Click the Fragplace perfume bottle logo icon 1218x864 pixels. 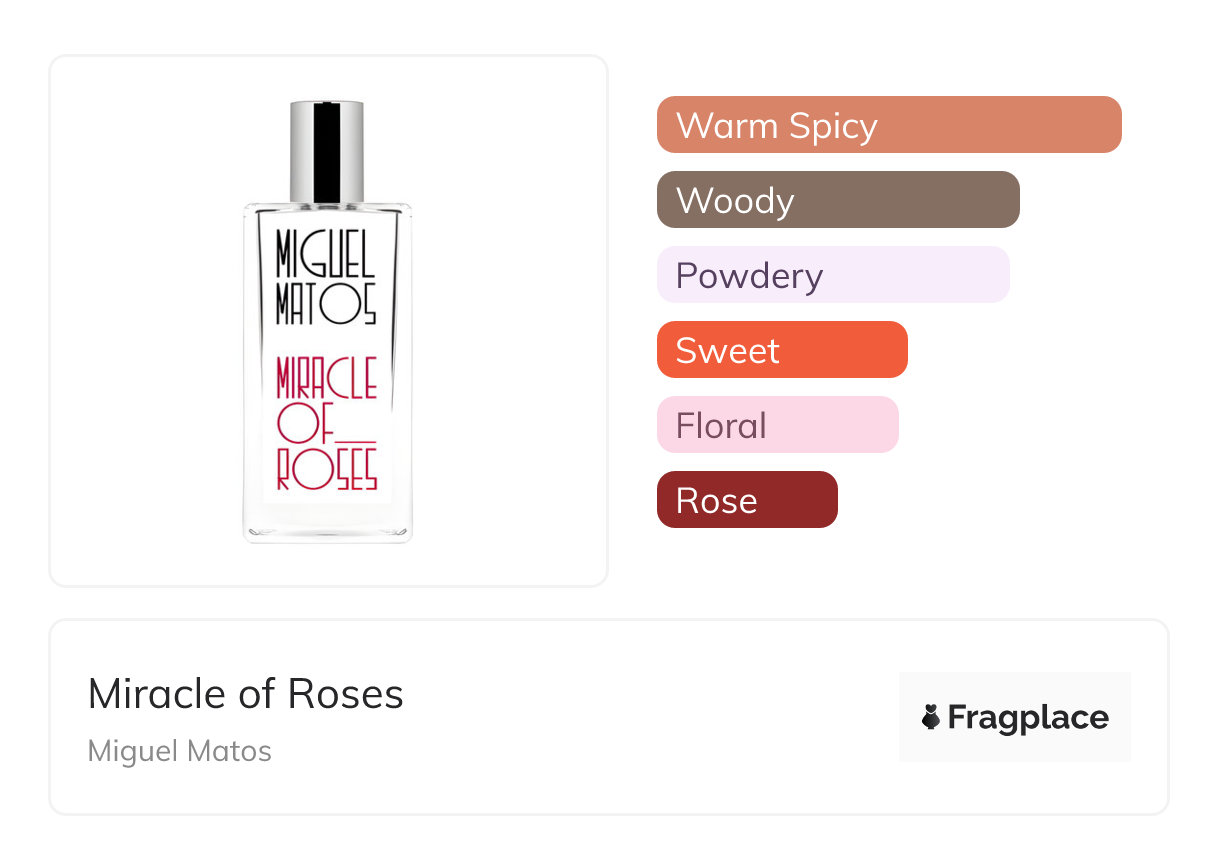pyautogui.click(x=931, y=717)
